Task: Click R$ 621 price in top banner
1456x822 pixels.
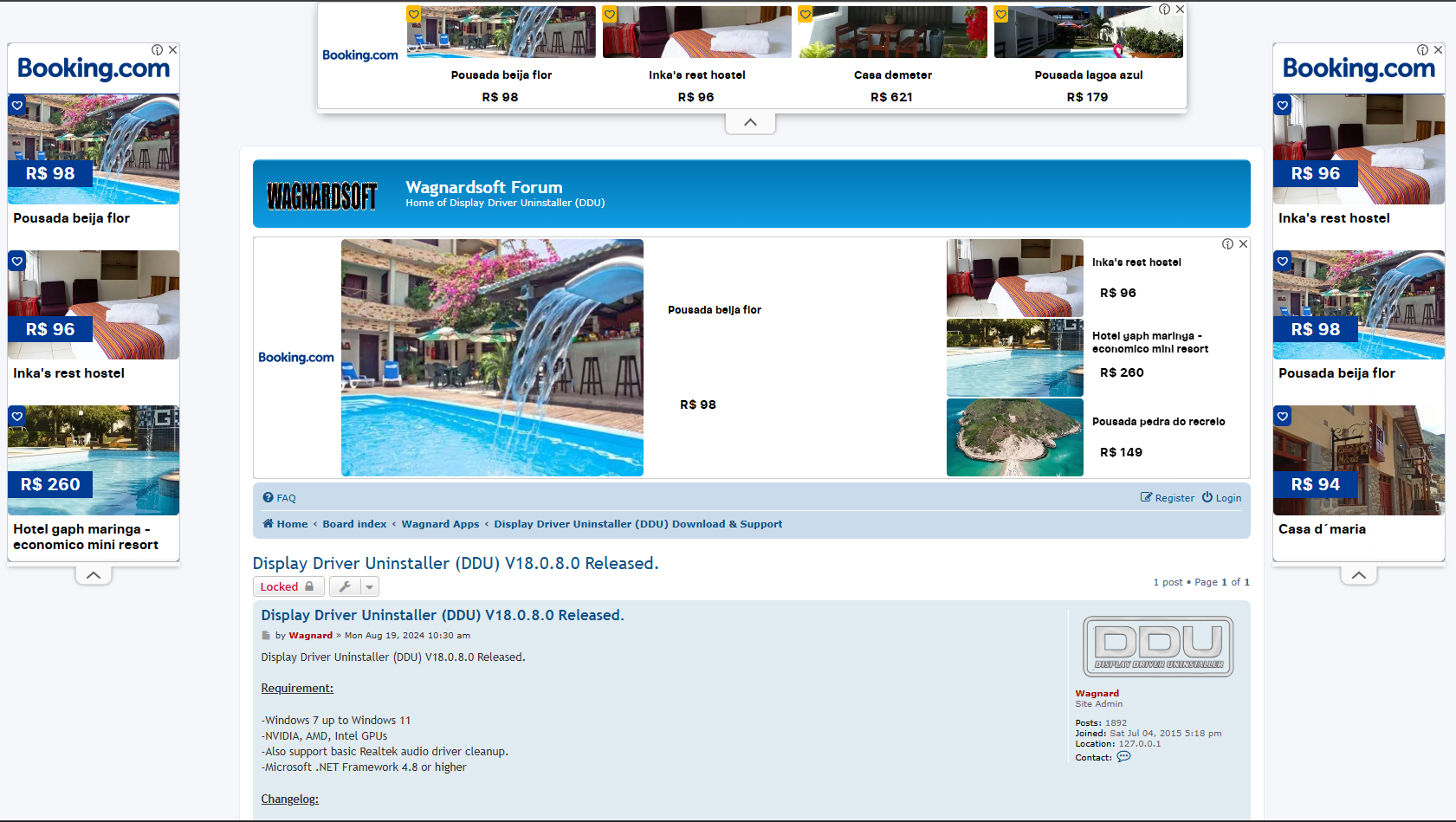Action: 891,97
